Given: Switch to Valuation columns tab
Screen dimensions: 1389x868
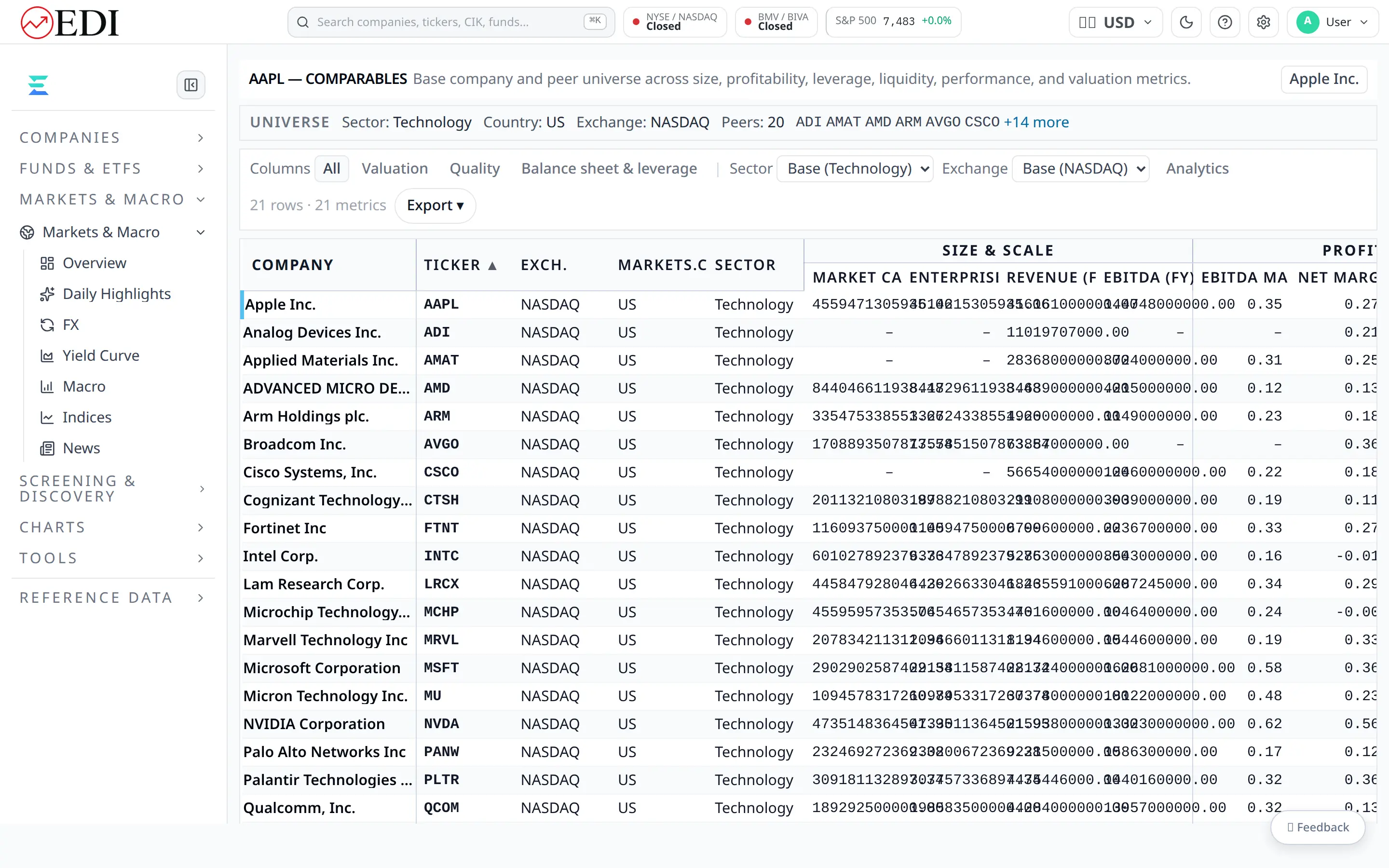Looking at the screenshot, I should coord(395,169).
